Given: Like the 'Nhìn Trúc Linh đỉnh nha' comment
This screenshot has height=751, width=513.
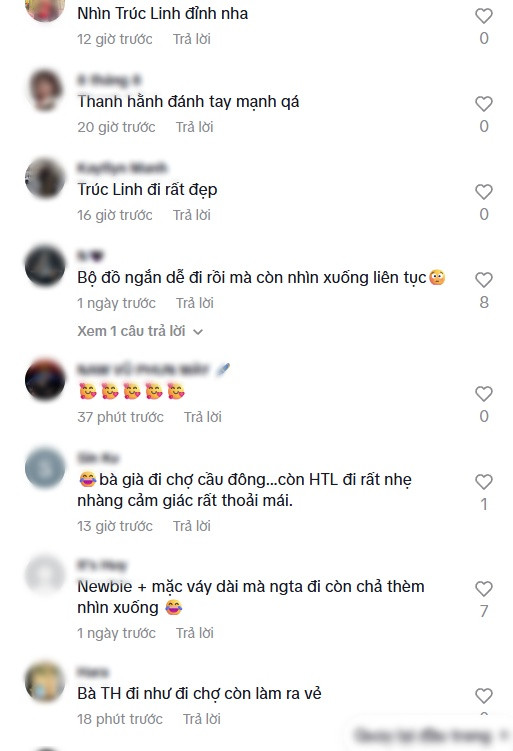Looking at the screenshot, I should (x=484, y=16).
